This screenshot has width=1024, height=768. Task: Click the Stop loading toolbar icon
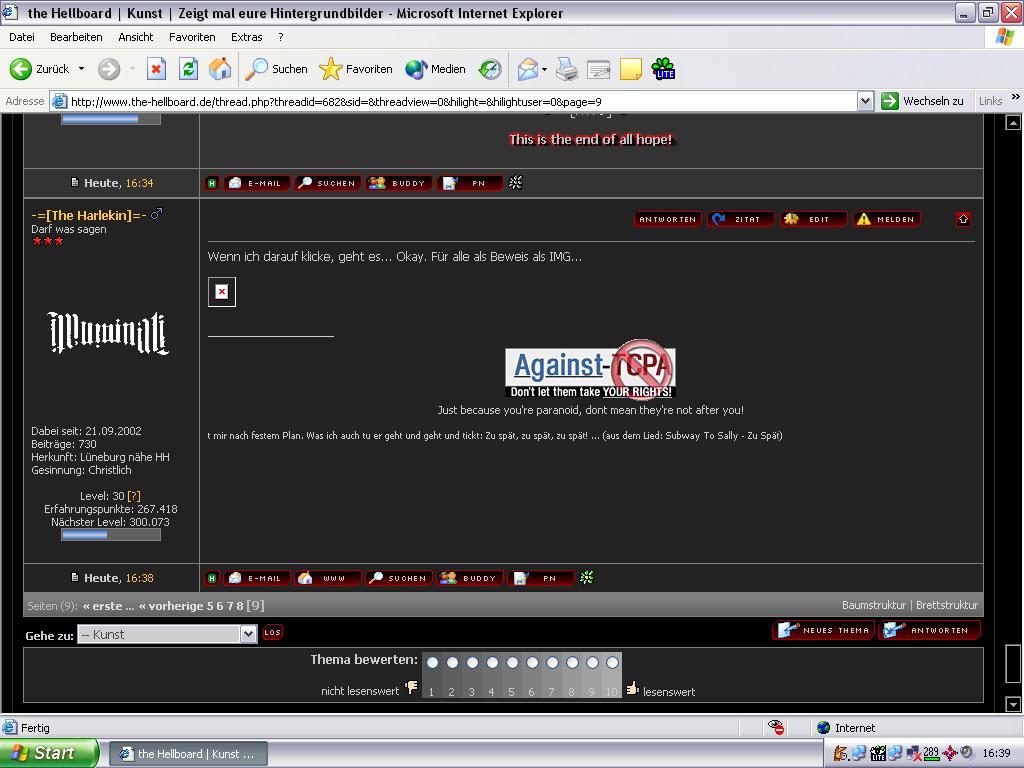click(x=156, y=69)
